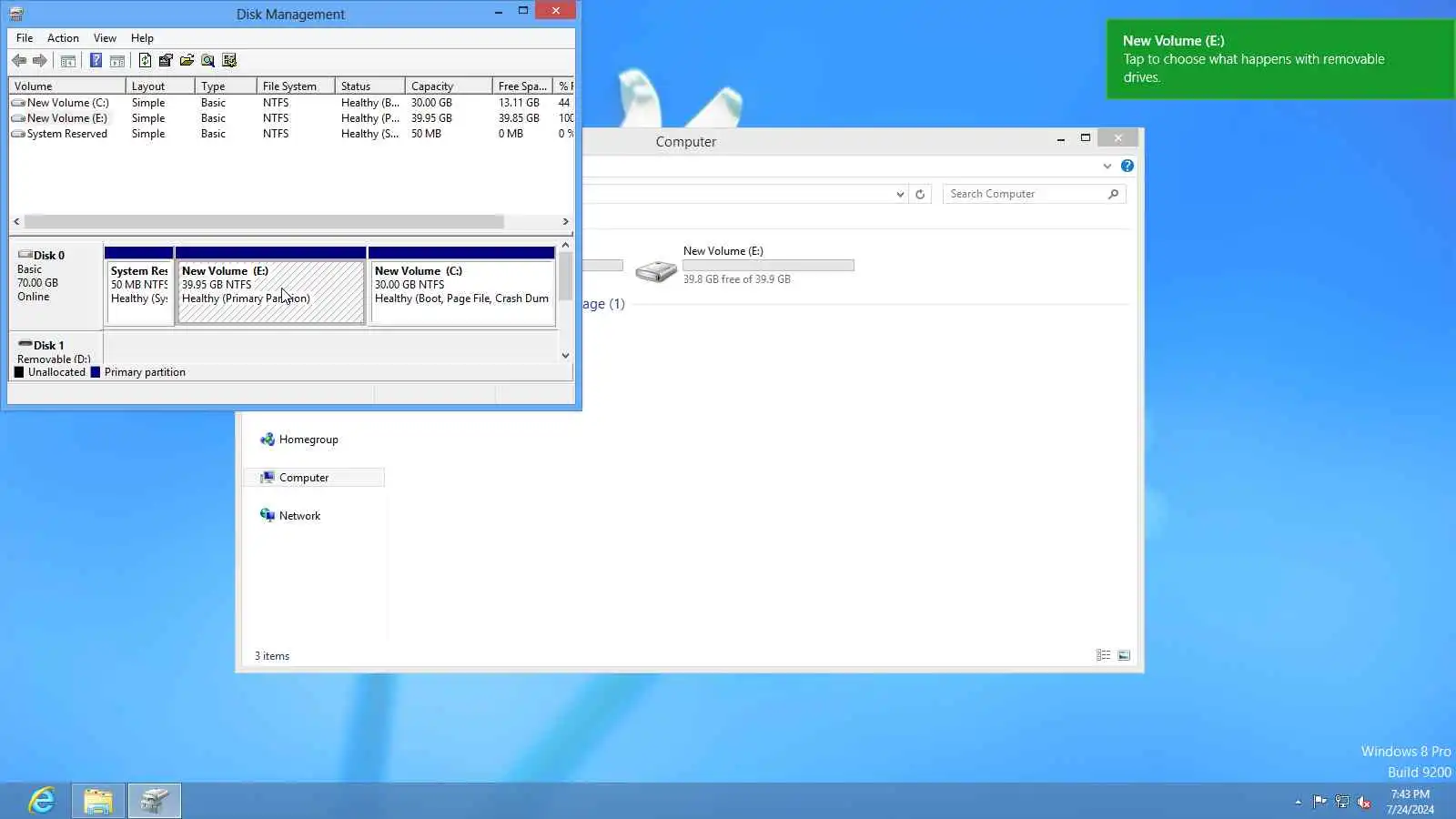Click the Back arrow in Disk Management toolbar
1456x819 pixels.
point(19,61)
